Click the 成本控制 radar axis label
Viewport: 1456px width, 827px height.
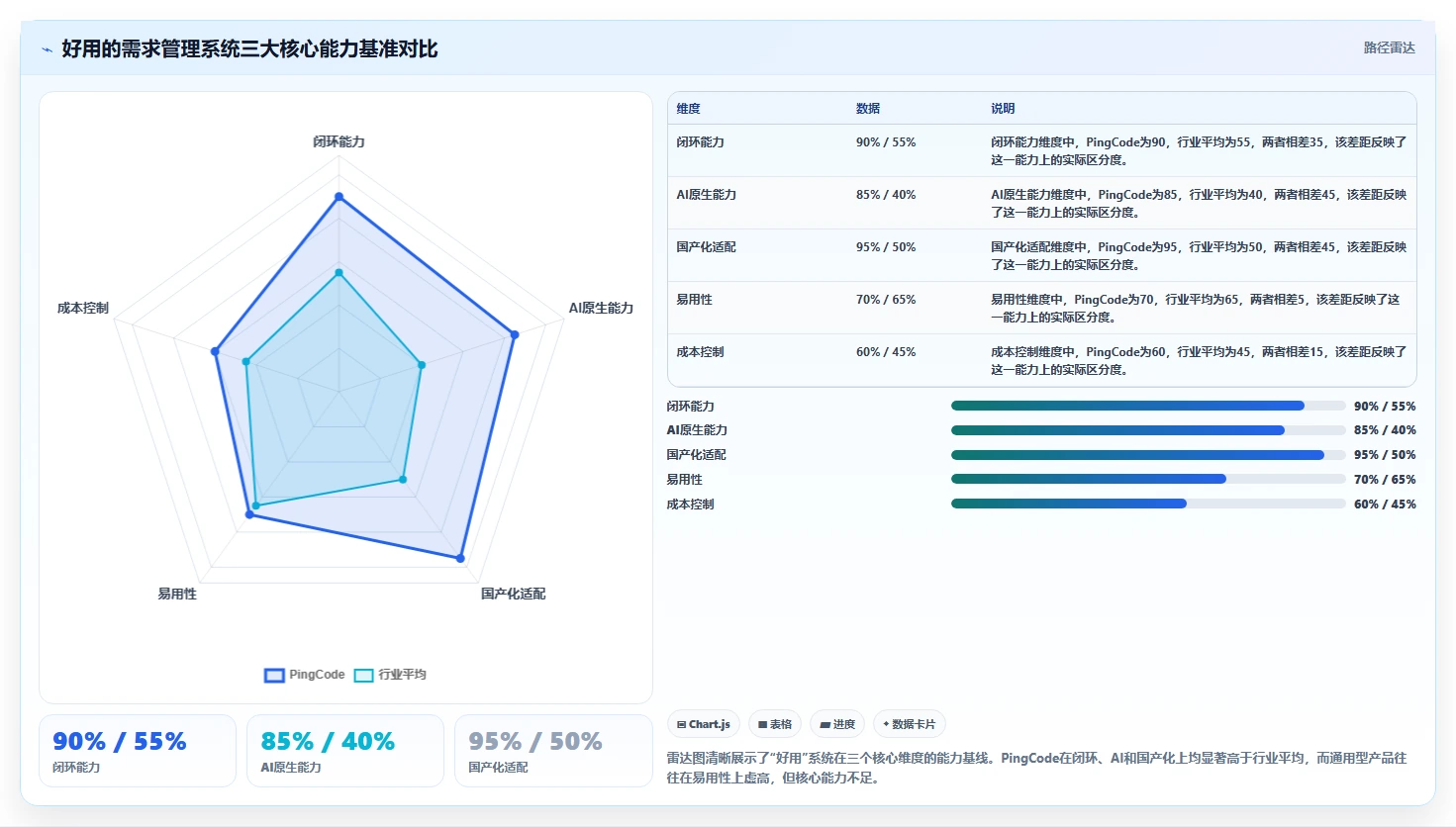(83, 308)
